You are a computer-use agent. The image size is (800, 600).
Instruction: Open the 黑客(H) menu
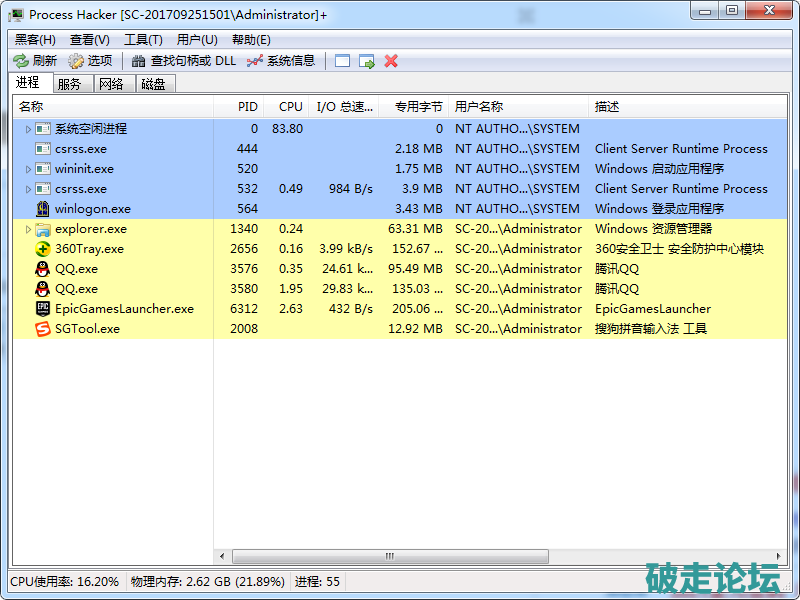click(35, 39)
